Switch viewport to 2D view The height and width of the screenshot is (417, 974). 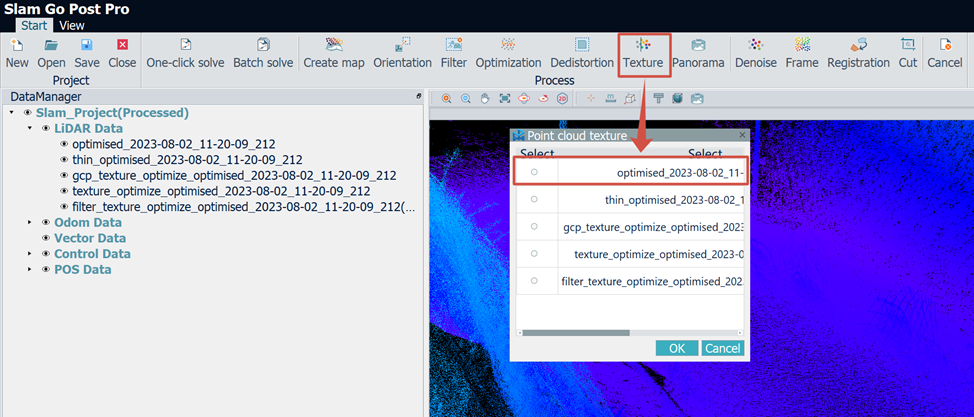(x=562, y=98)
